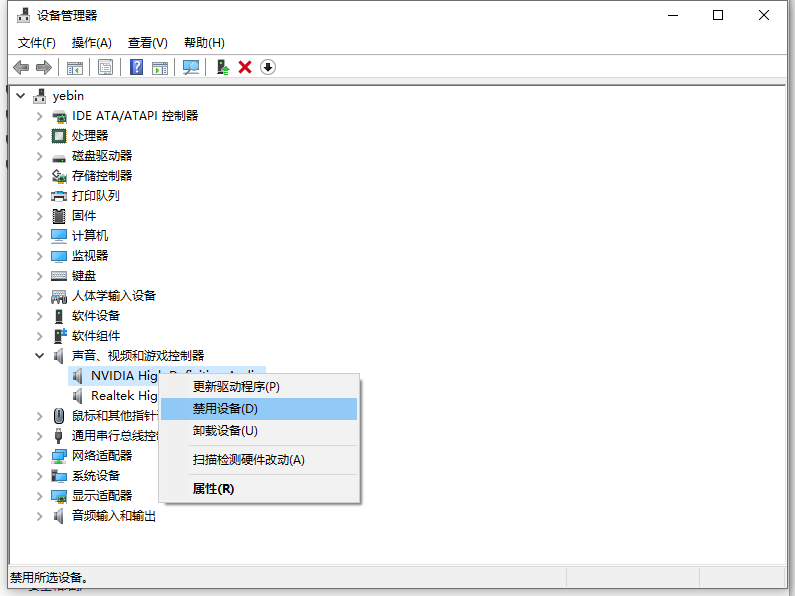Expand the 显示适配器 category
795x596 pixels.
pos(40,496)
